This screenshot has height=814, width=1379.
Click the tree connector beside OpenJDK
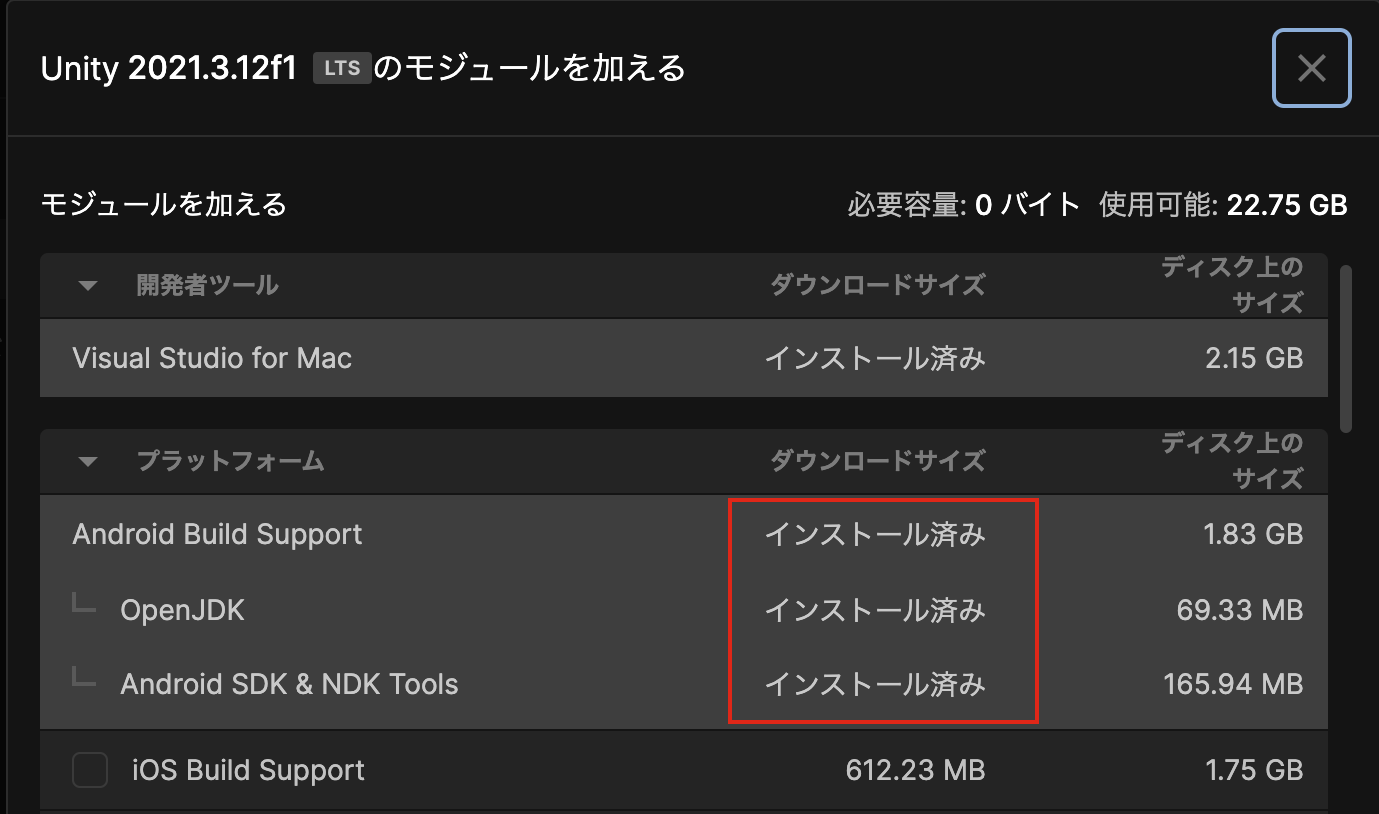click(x=84, y=605)
